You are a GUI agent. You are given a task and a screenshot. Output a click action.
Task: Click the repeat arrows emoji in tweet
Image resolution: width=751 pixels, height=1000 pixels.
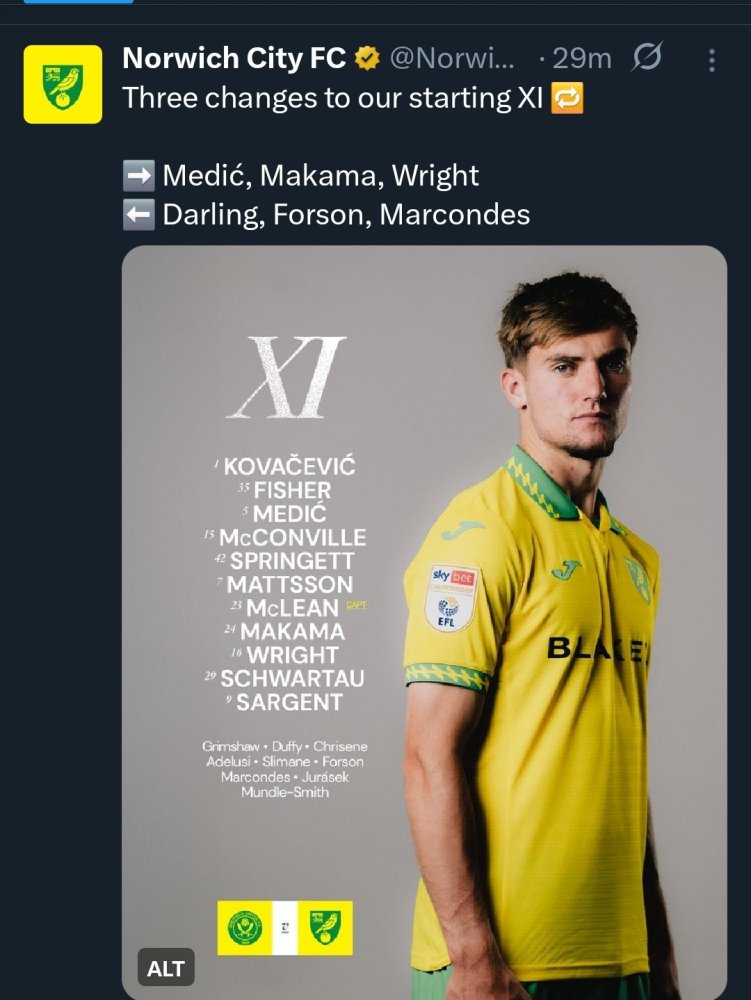point(566,99)
